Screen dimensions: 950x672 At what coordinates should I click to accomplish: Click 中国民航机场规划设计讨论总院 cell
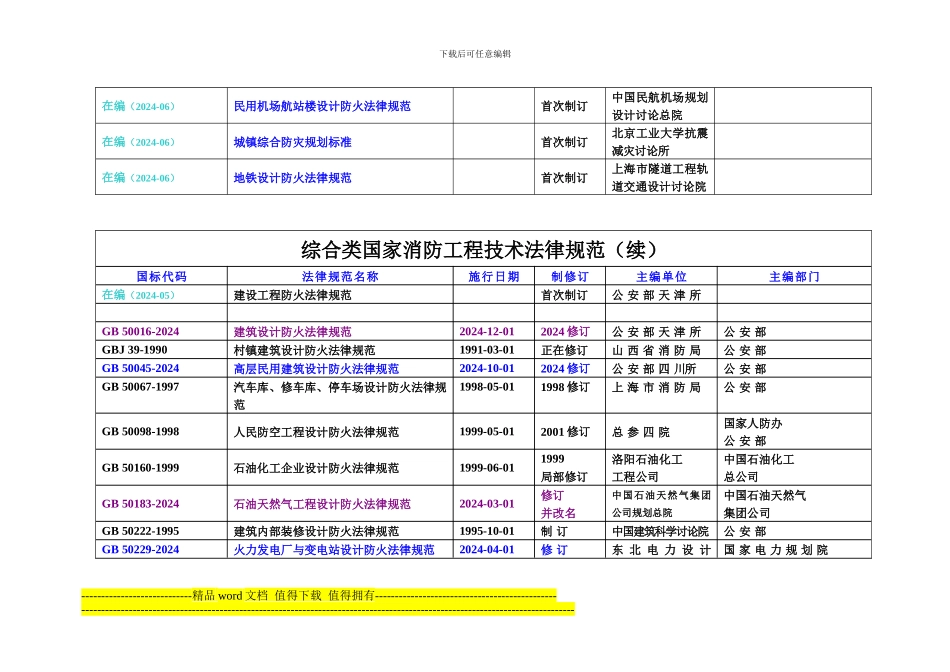[660, 106]
